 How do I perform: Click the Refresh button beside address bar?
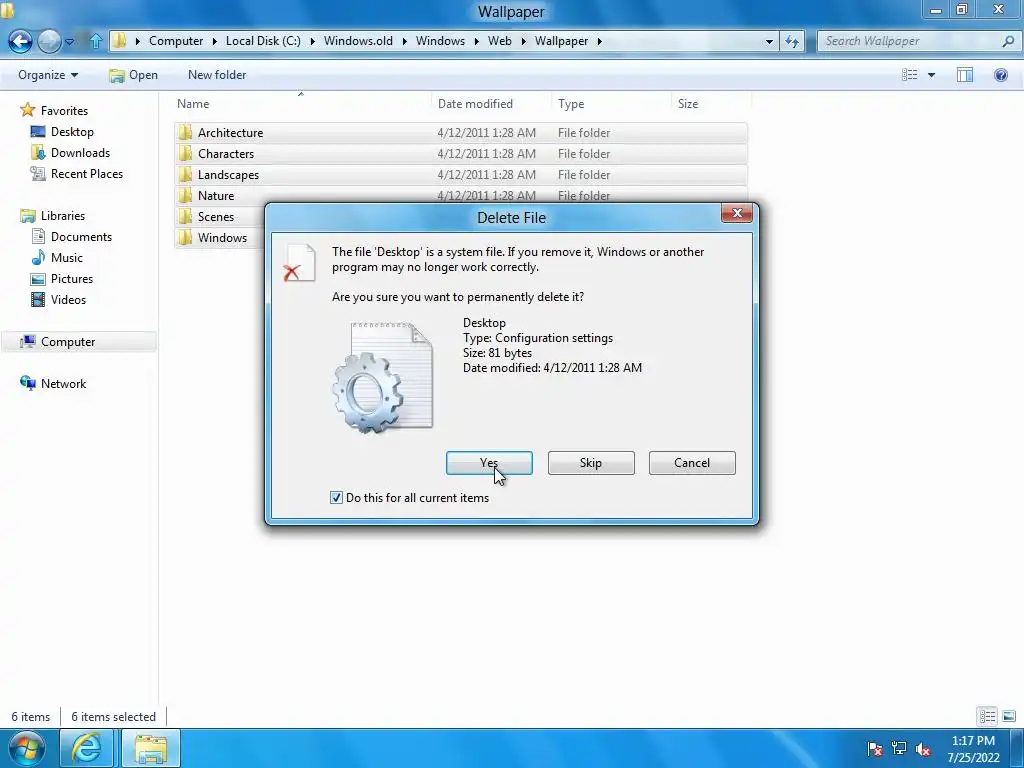click(x=792, y=41)
